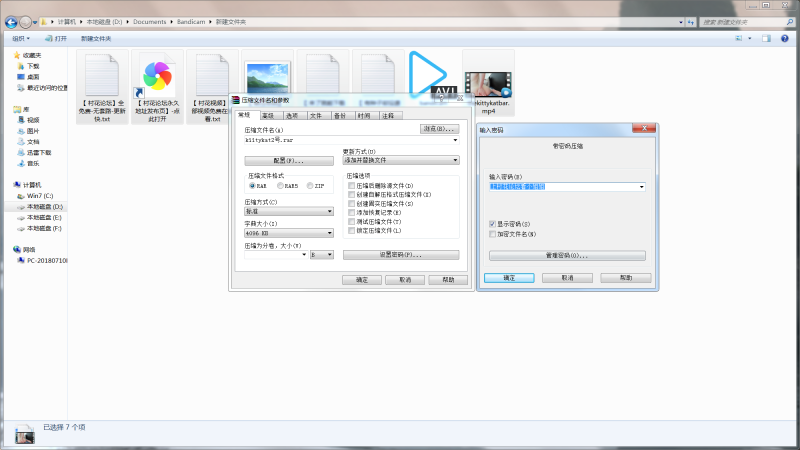800x450 pixels.
Task: Switch to the Files (文件) tab
Action: point(316,116)
